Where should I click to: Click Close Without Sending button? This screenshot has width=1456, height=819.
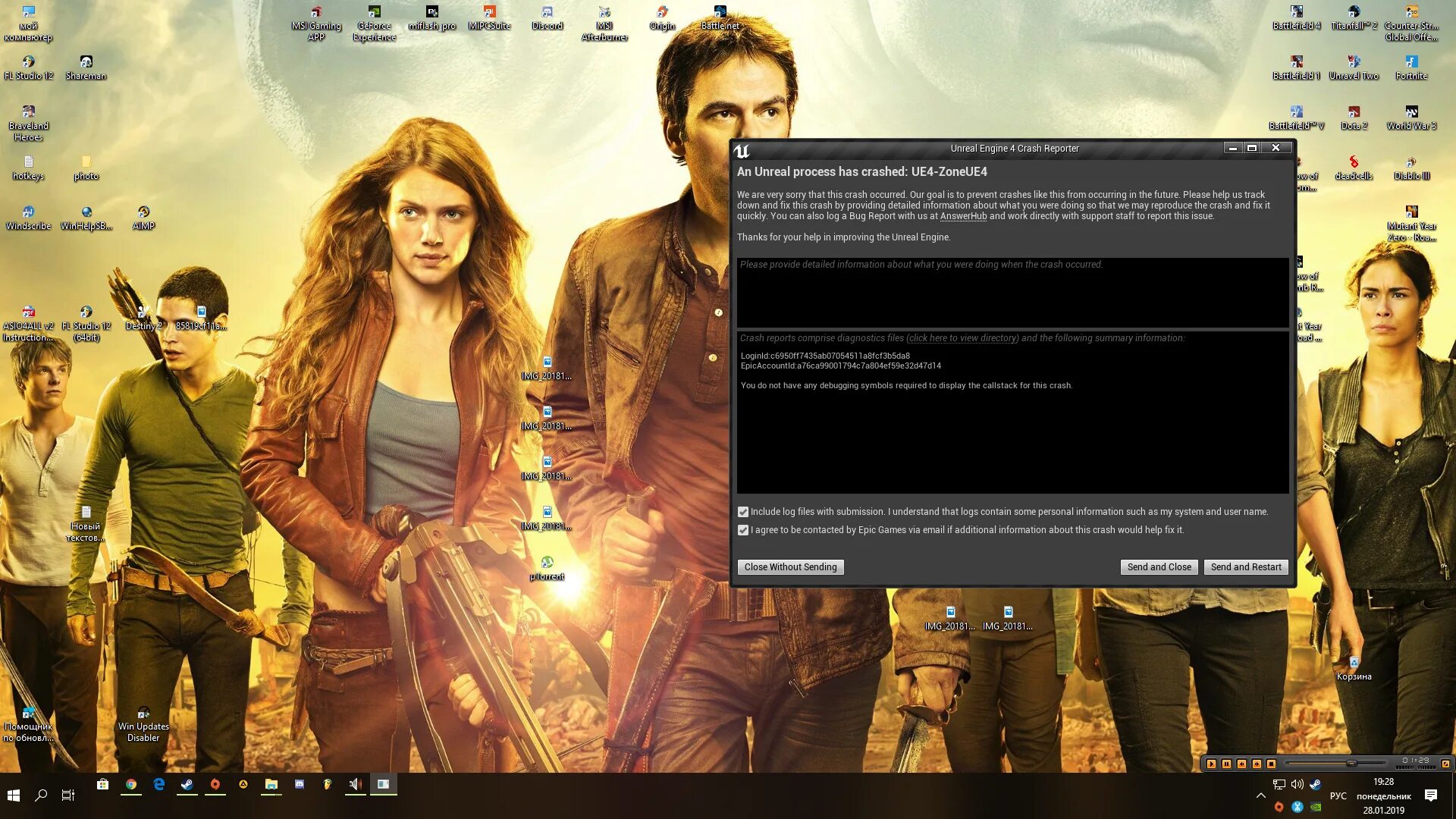(x=790, y=567)
